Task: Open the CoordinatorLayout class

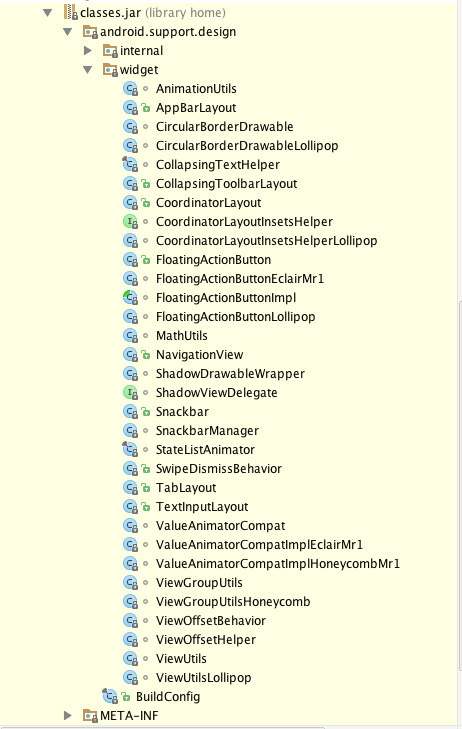Action: click(x=209, y=203)
